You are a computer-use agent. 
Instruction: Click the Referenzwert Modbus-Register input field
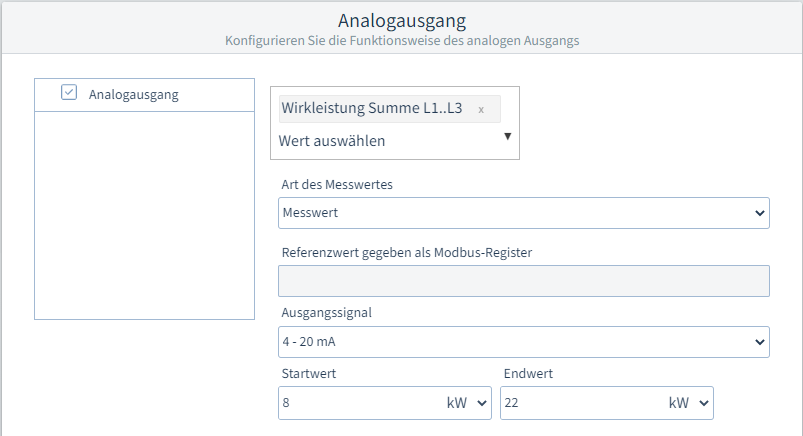coord(523,281)
